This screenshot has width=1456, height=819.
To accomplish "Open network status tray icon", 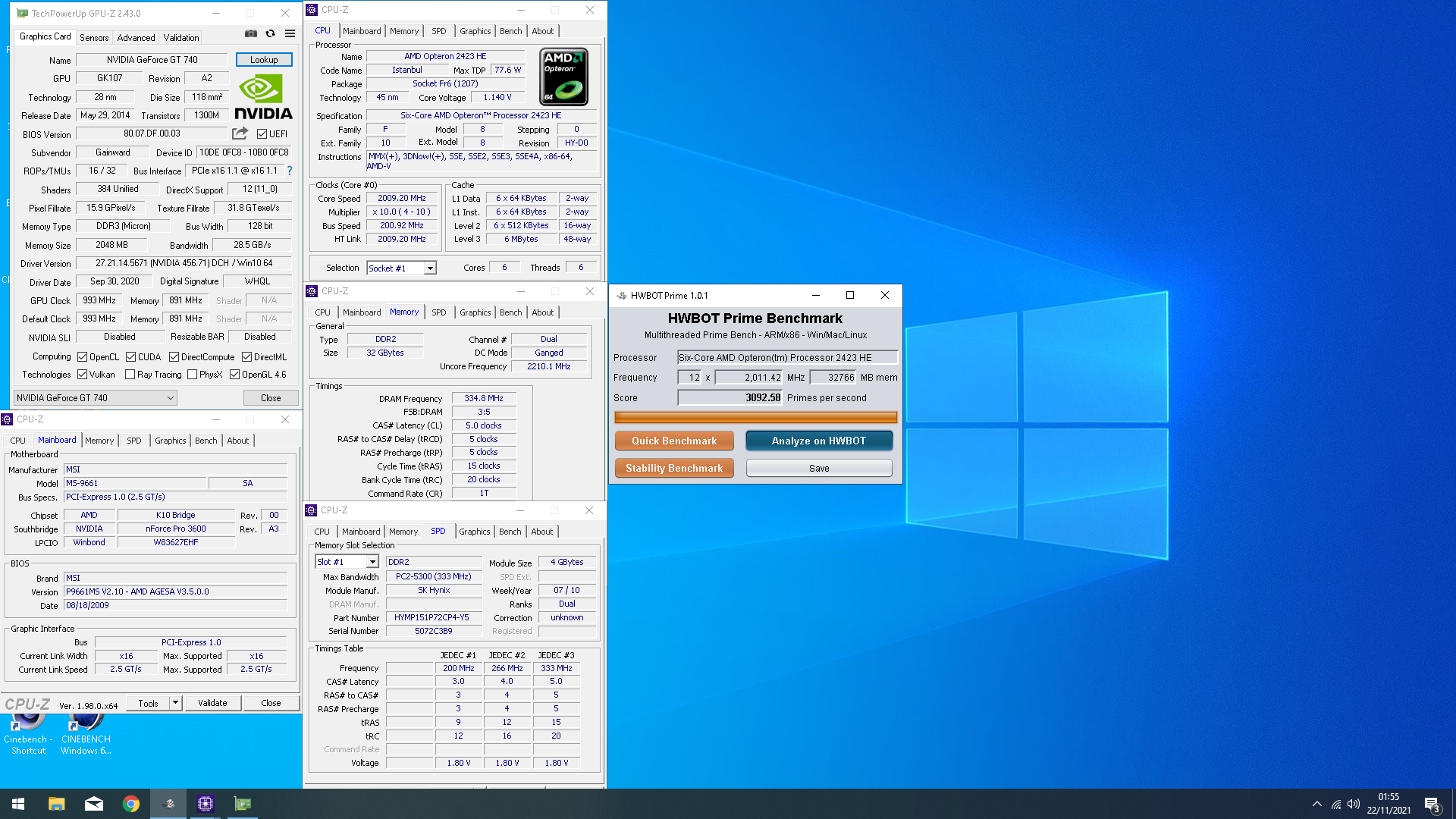I will point(1336,804).
